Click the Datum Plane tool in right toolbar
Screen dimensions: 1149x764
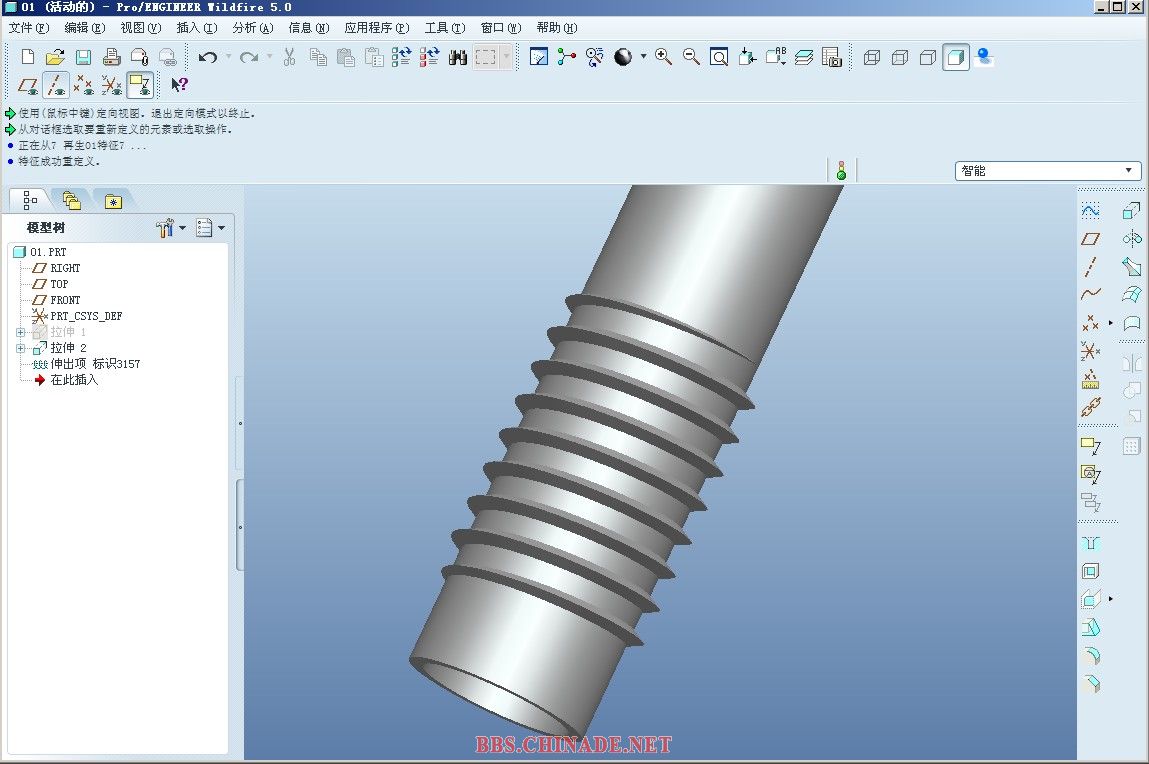[x=1090, y=239]
